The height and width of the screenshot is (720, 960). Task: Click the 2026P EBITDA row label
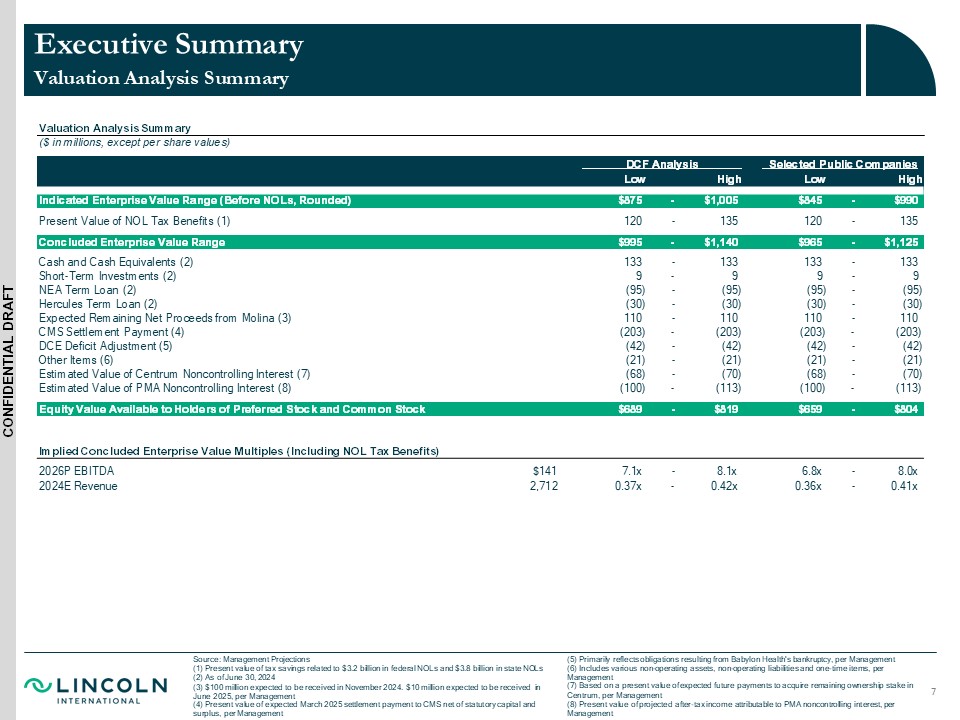tap(76, 471)
